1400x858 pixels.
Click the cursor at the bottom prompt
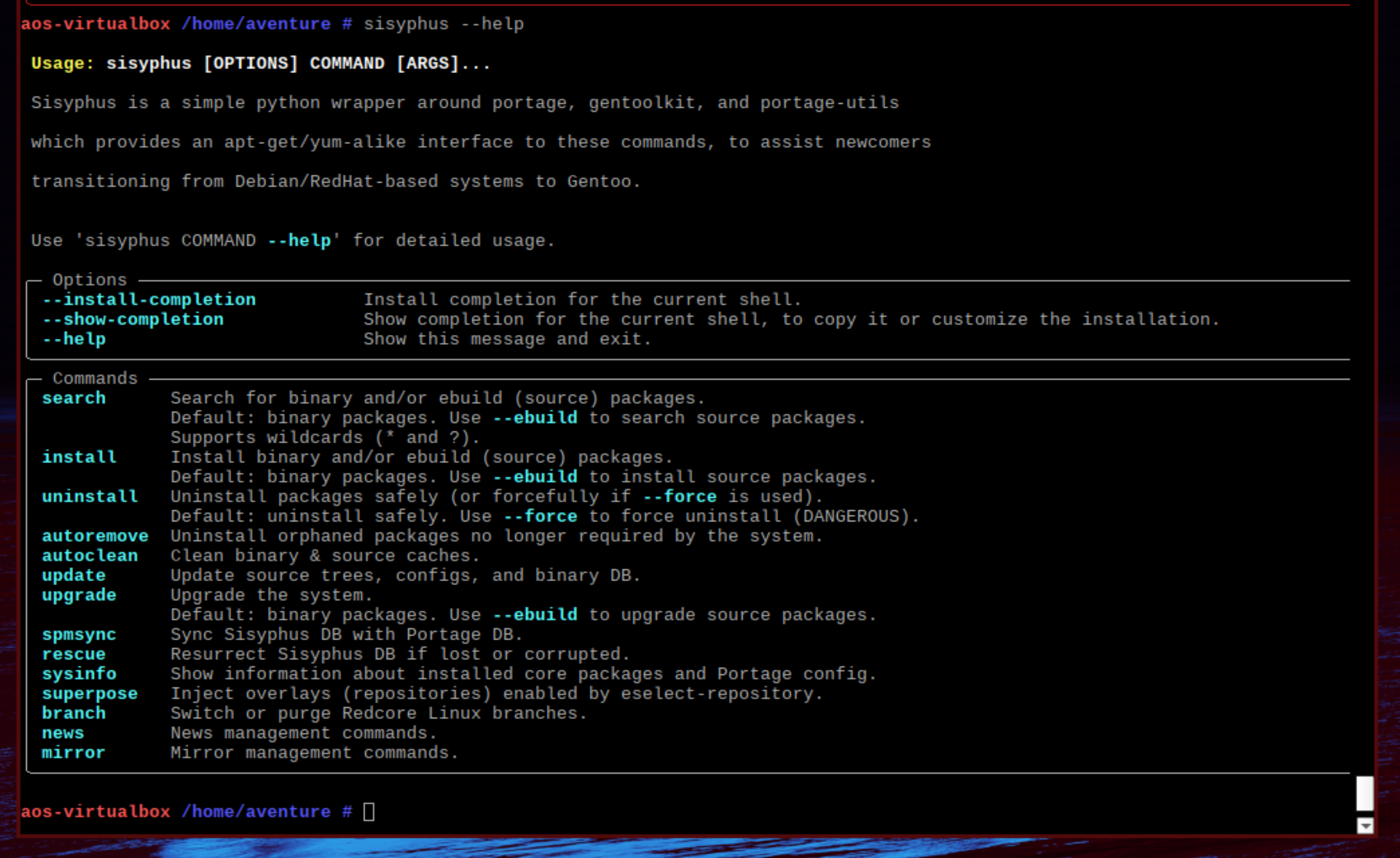[369, 812]
